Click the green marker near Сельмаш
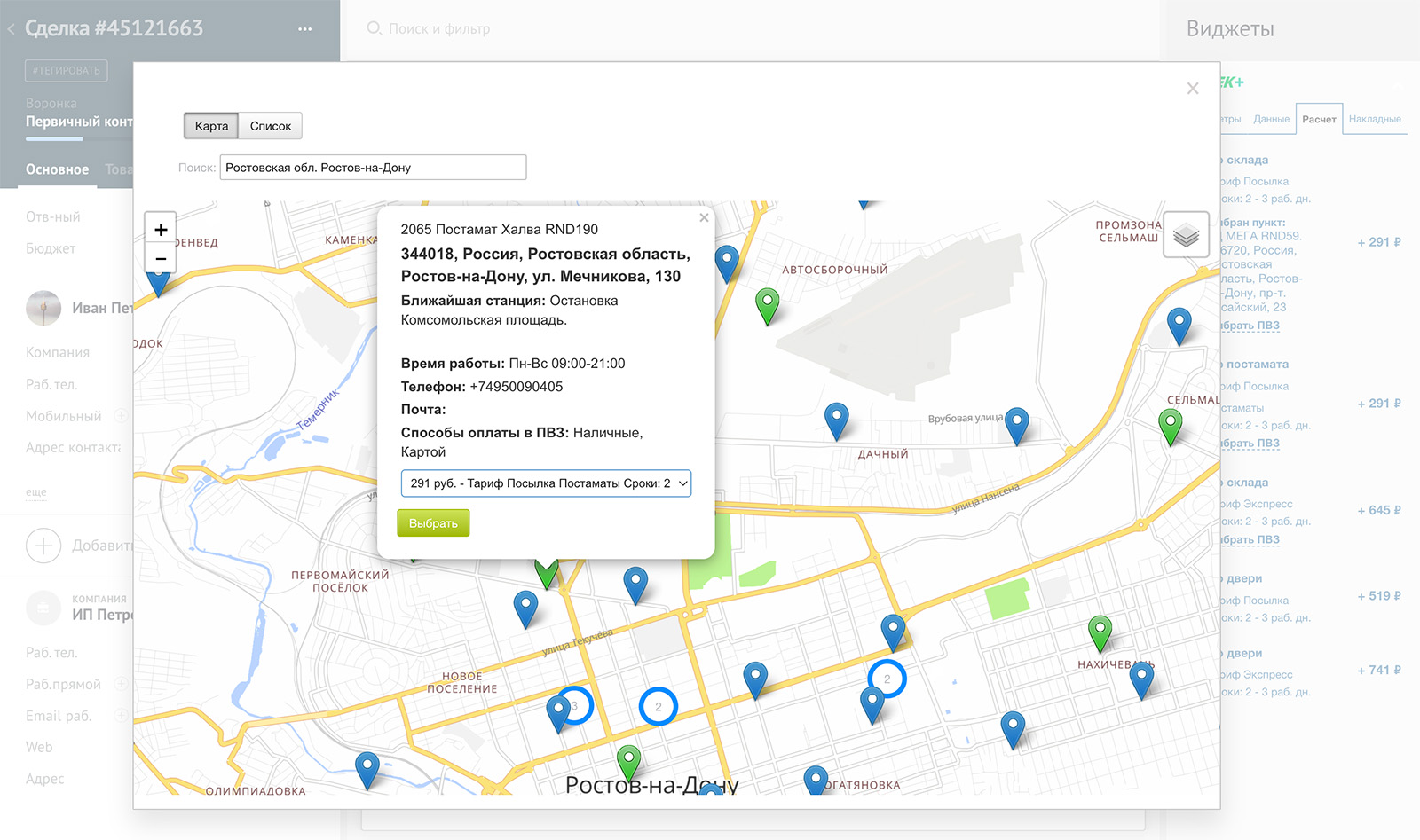Image resolution: width=1420 pixels, height=840 pixels. click(x=1171, y=424)
